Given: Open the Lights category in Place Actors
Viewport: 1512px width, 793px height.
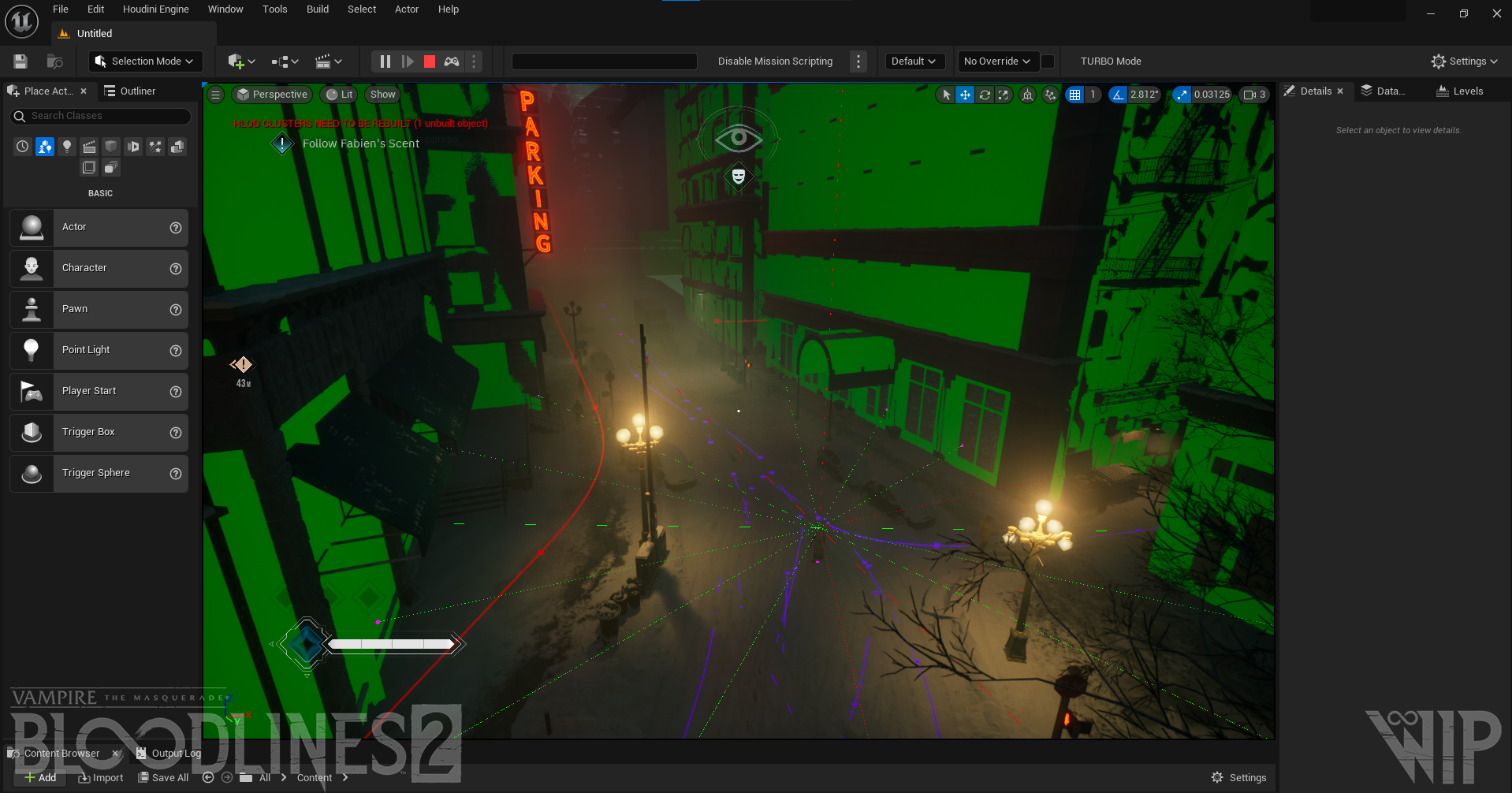Looking at the screenshot, I should click(67, 147).
